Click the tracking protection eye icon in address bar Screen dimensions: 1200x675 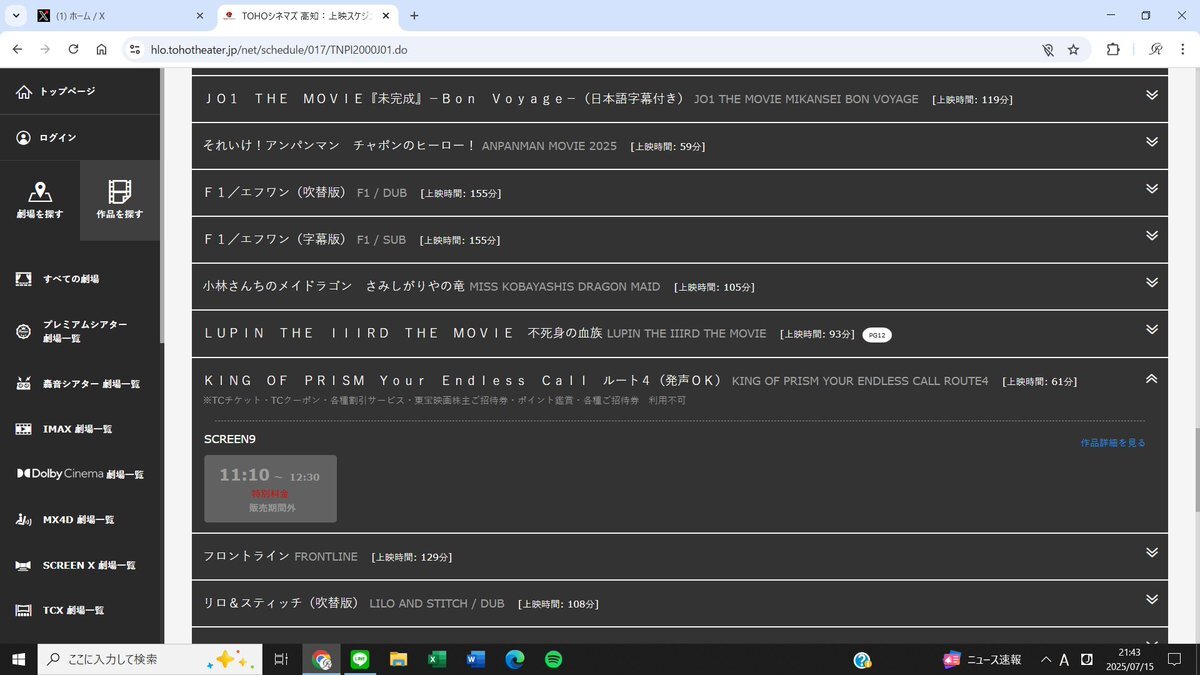1047,49
